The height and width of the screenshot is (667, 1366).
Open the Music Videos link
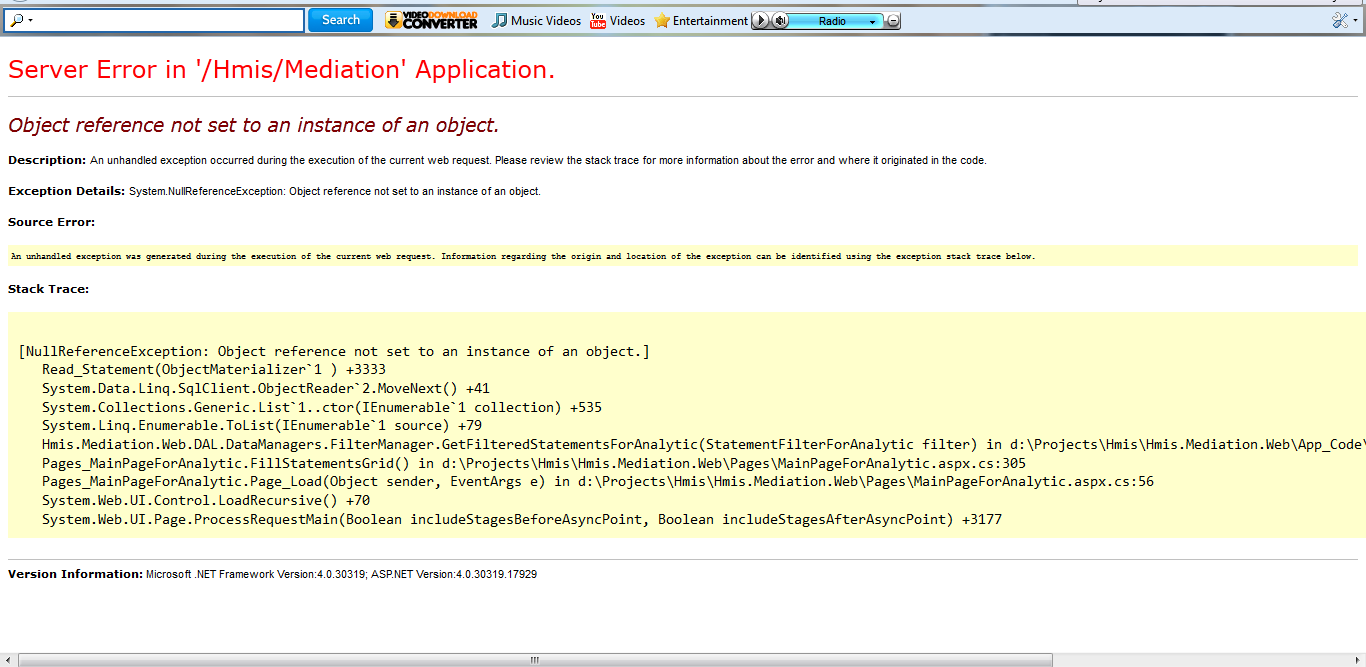545,20
